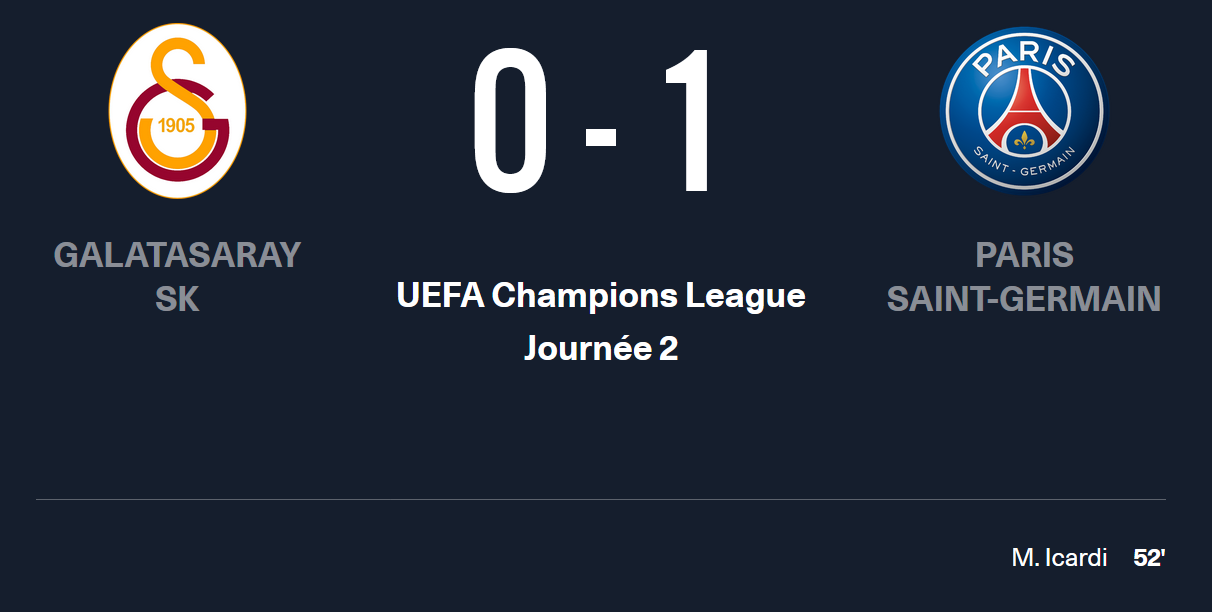The width and height of the screenshot is (1212, 612).
Task: Click the SK text under Galatasaray
Action: coord(177,299)
